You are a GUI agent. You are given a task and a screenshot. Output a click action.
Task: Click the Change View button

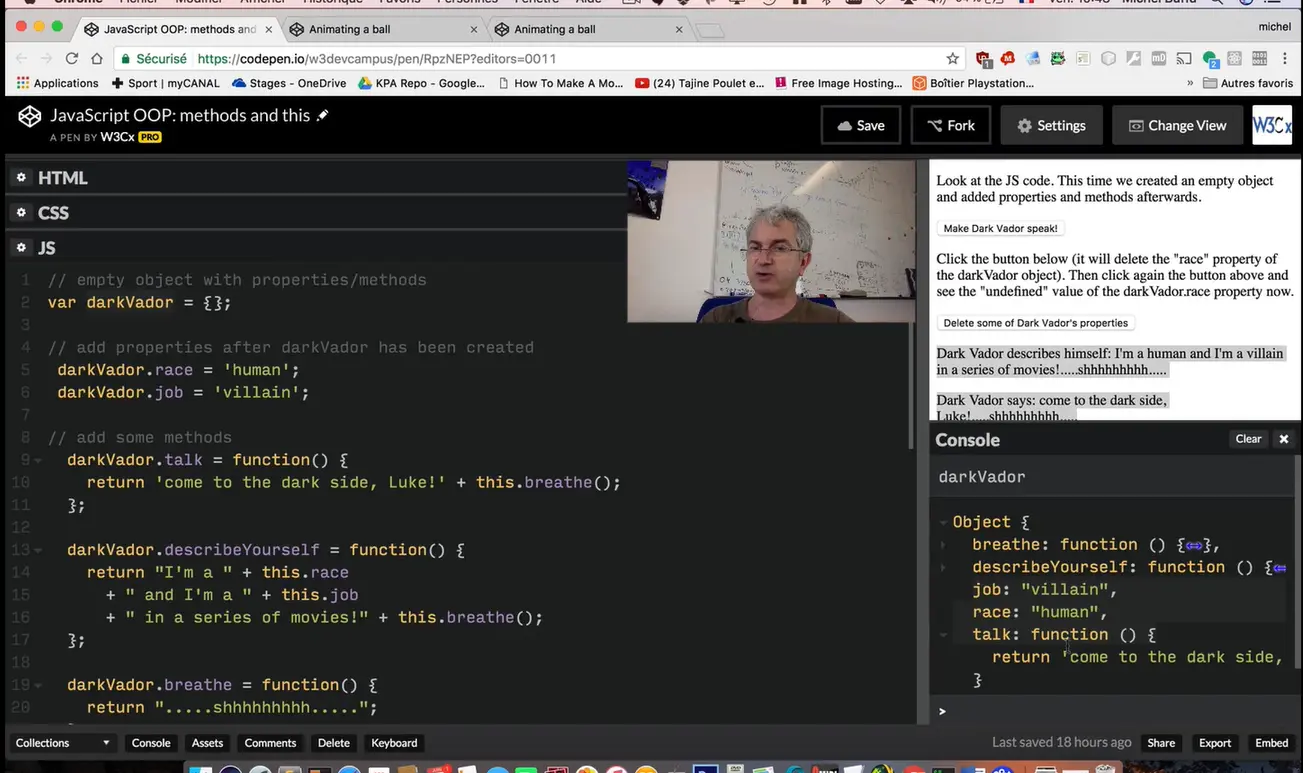[1177, 125]
